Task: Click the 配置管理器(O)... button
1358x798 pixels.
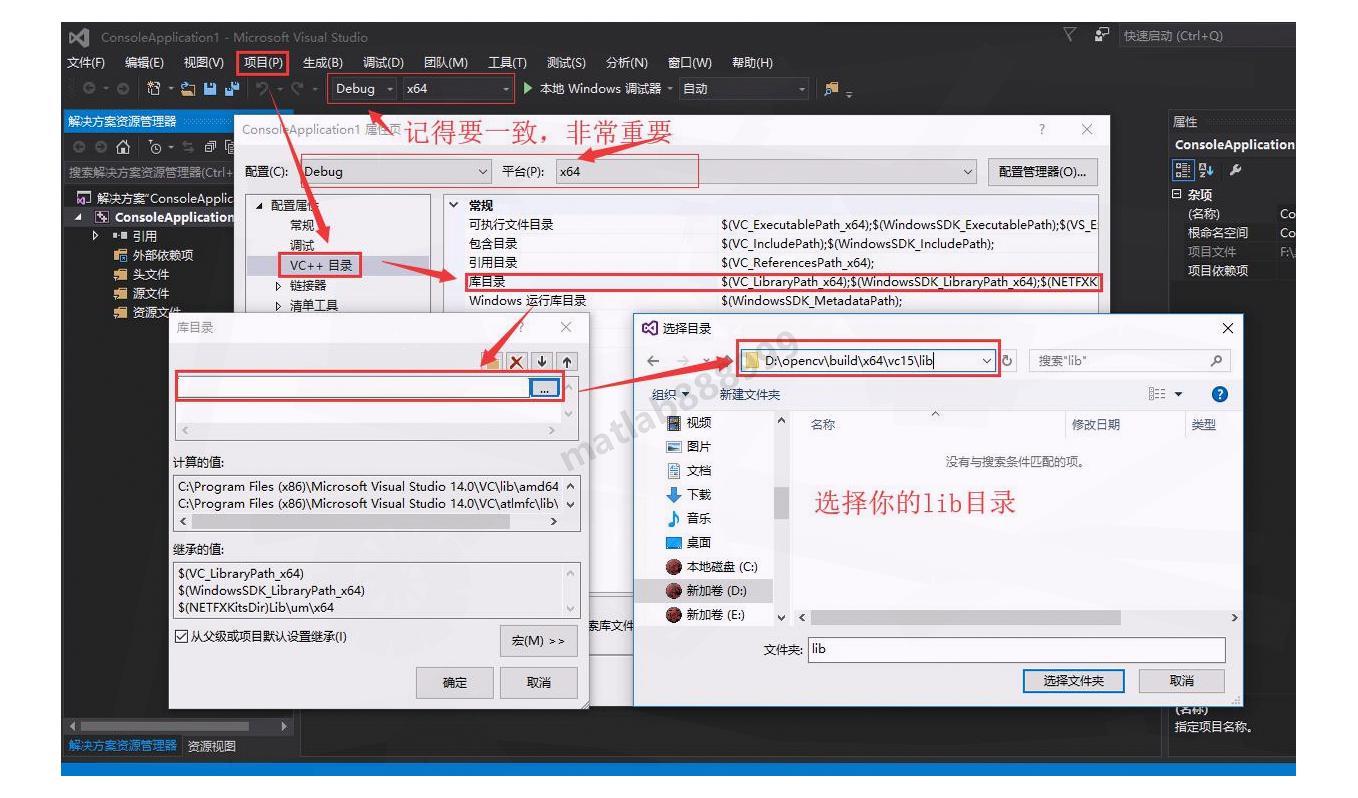Action: pos(1042,171)
